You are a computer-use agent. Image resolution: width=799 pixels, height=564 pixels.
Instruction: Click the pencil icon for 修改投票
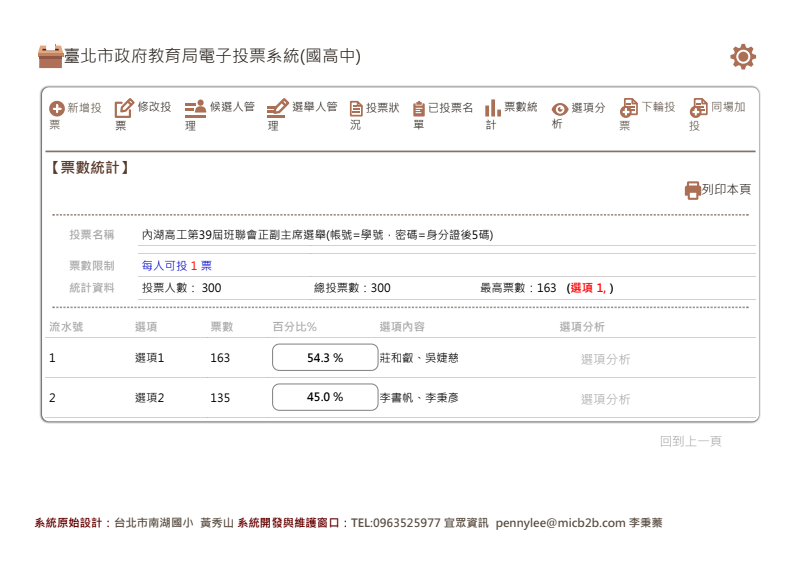124,108
